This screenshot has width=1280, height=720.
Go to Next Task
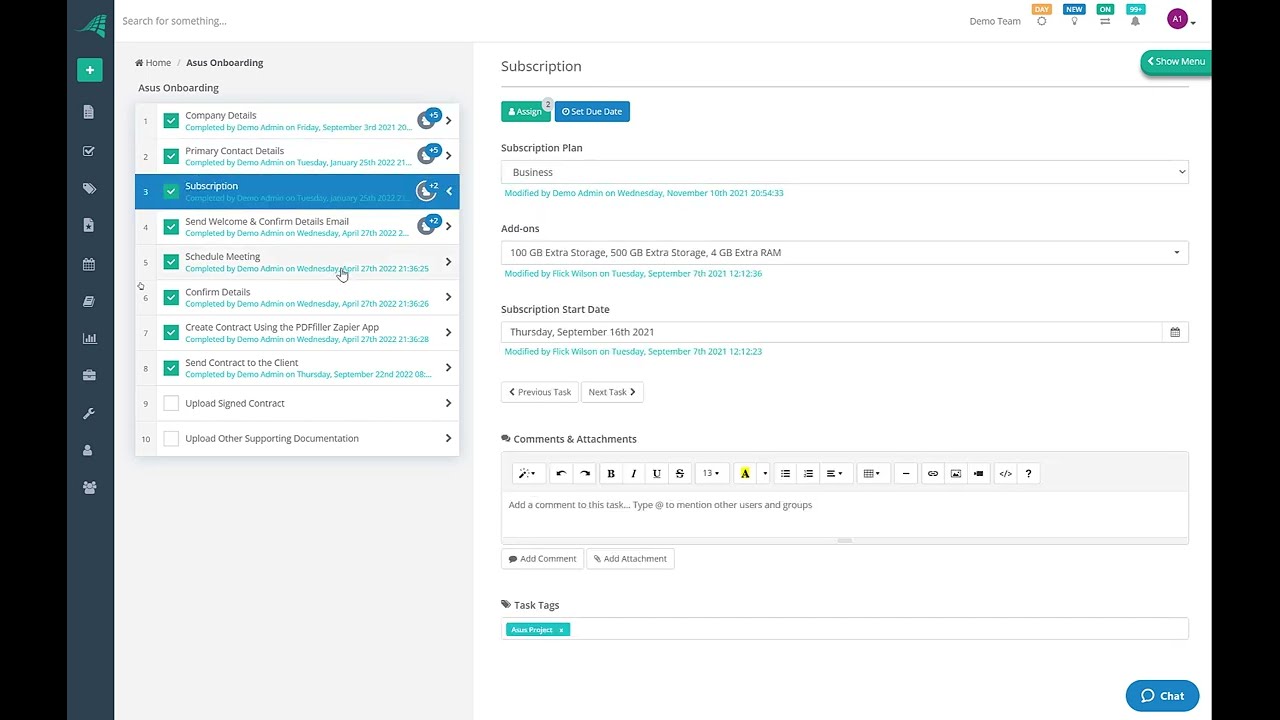pyautogui.click(x=612, y=392)
